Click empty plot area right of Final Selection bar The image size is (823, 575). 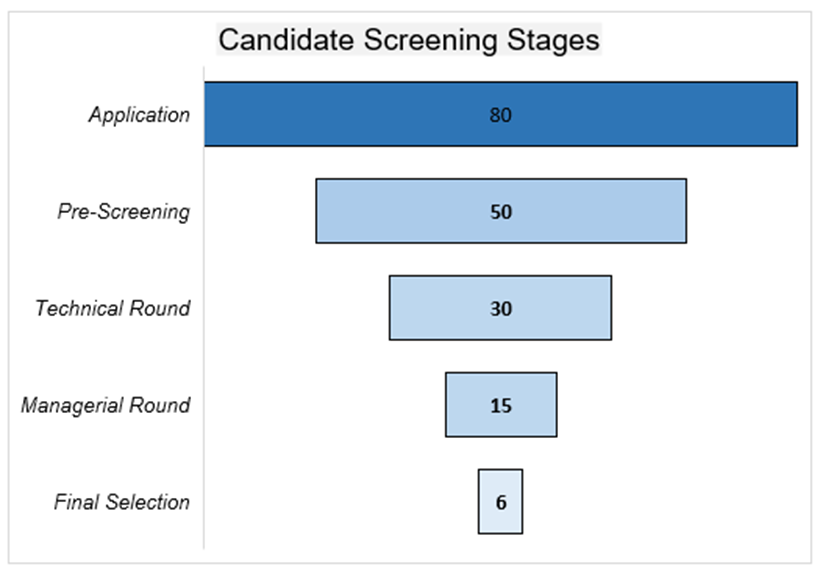coord(661,502)
